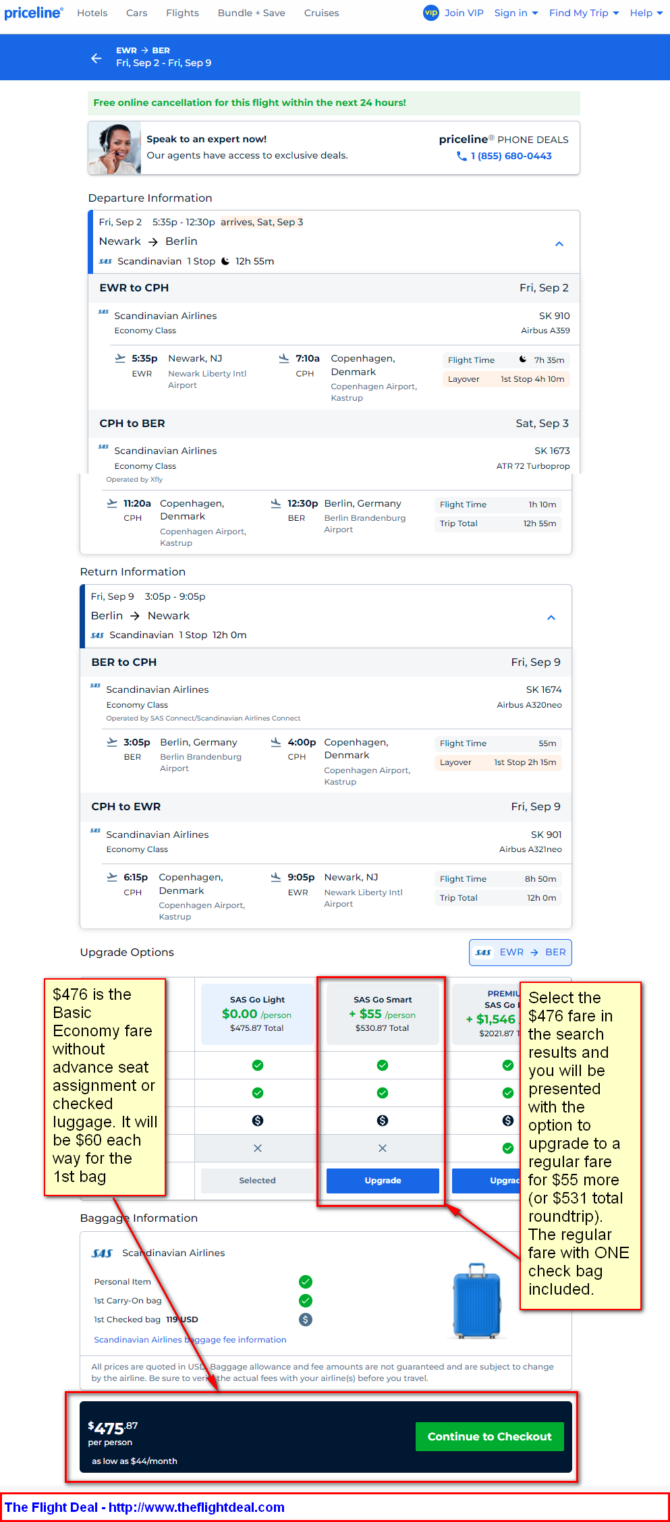Click the landing icon beside 4:00p Copenhagen

click(277, 742)
